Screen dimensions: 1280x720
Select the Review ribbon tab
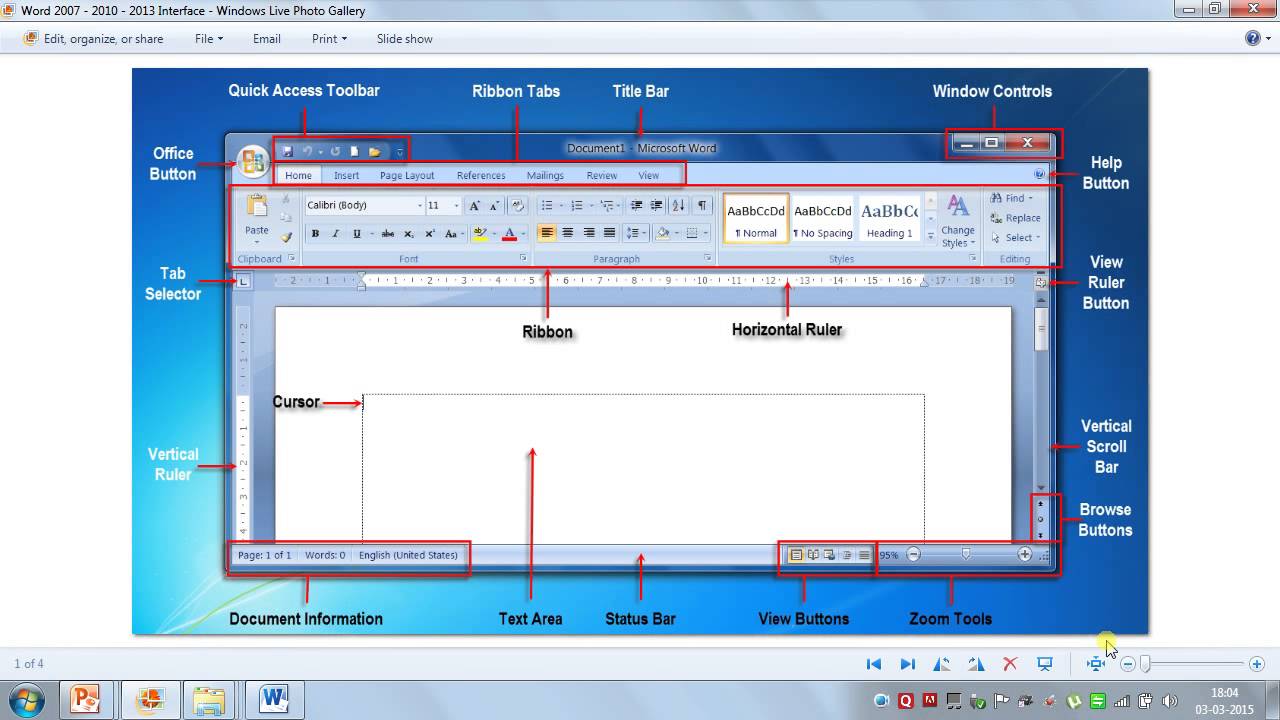coord(602,175)
